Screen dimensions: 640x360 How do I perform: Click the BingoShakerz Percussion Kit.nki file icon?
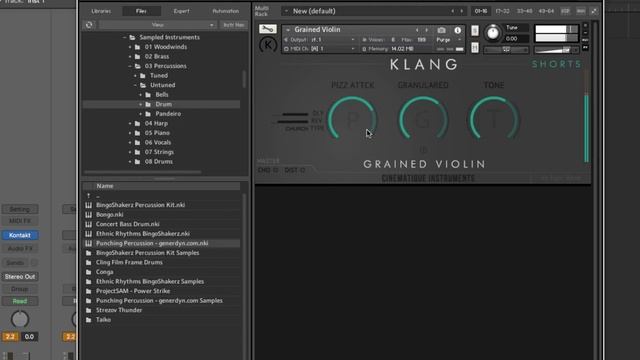pyautogui.click(x=89, y=205)
